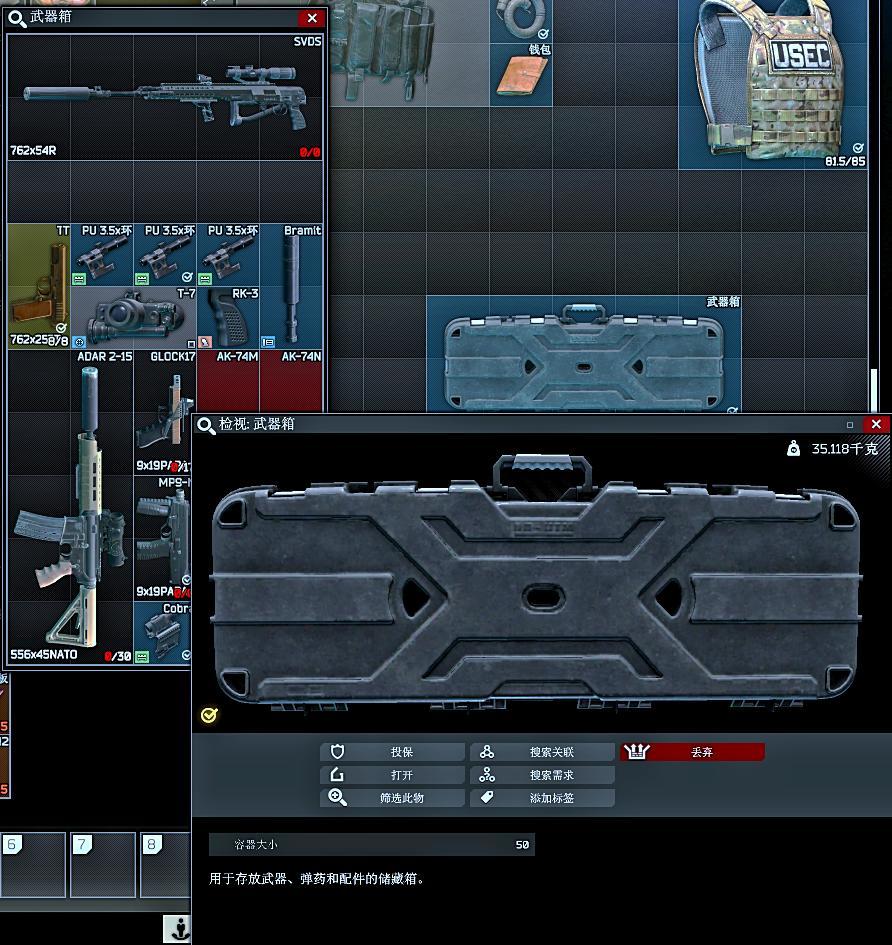Click the 检视: 武器箱 window title
Screen dimensions: 892x945
(x=257, y=424)
